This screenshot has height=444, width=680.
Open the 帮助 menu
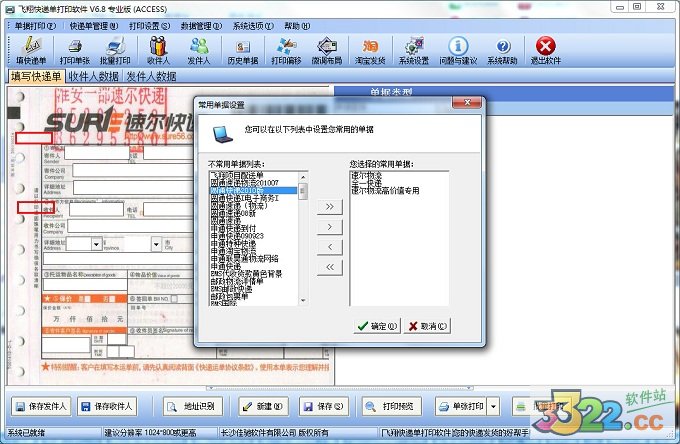[297, 26]
